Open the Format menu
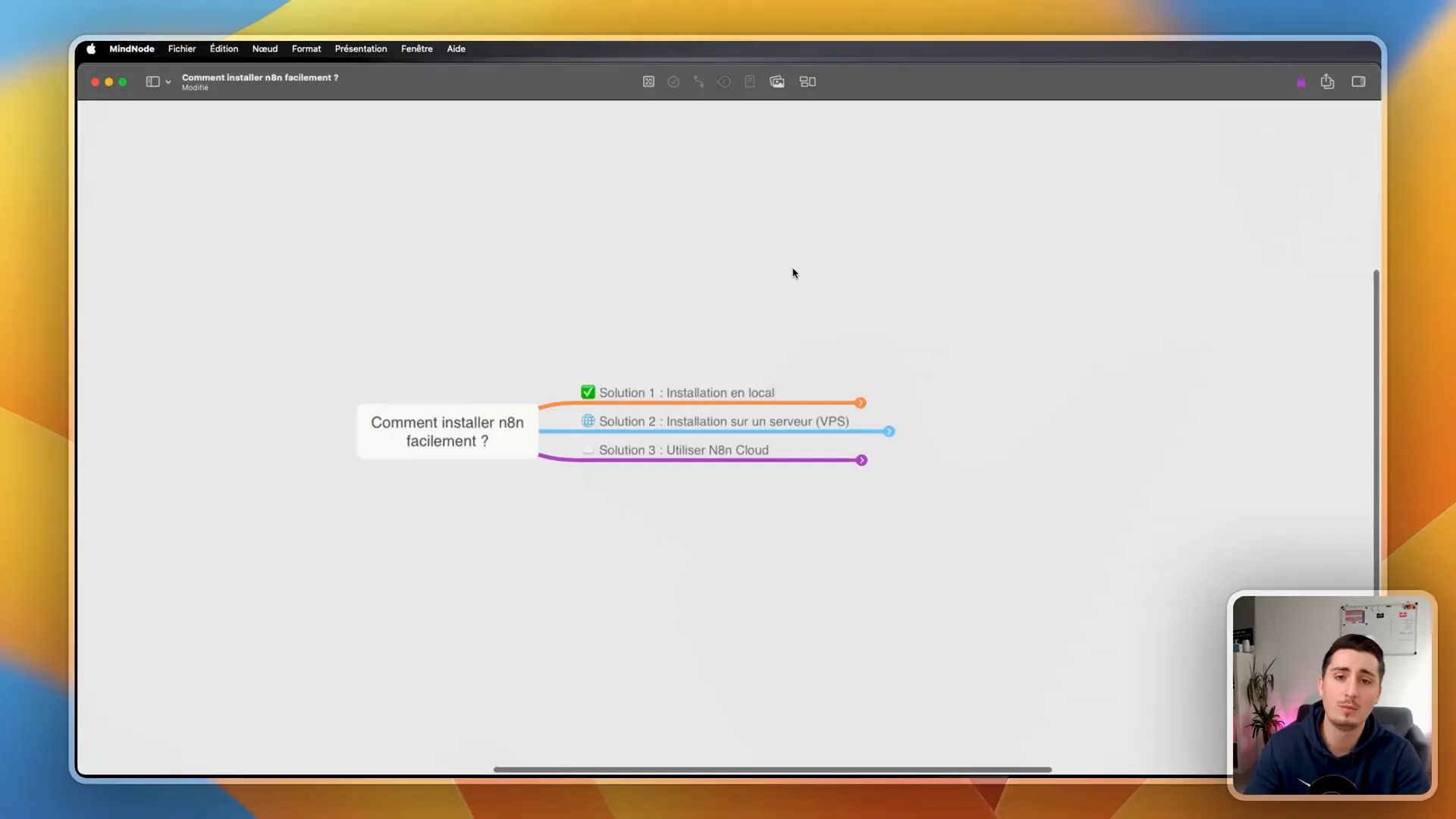This screenshot has width=1456, height=819. [x=306, y=49]
